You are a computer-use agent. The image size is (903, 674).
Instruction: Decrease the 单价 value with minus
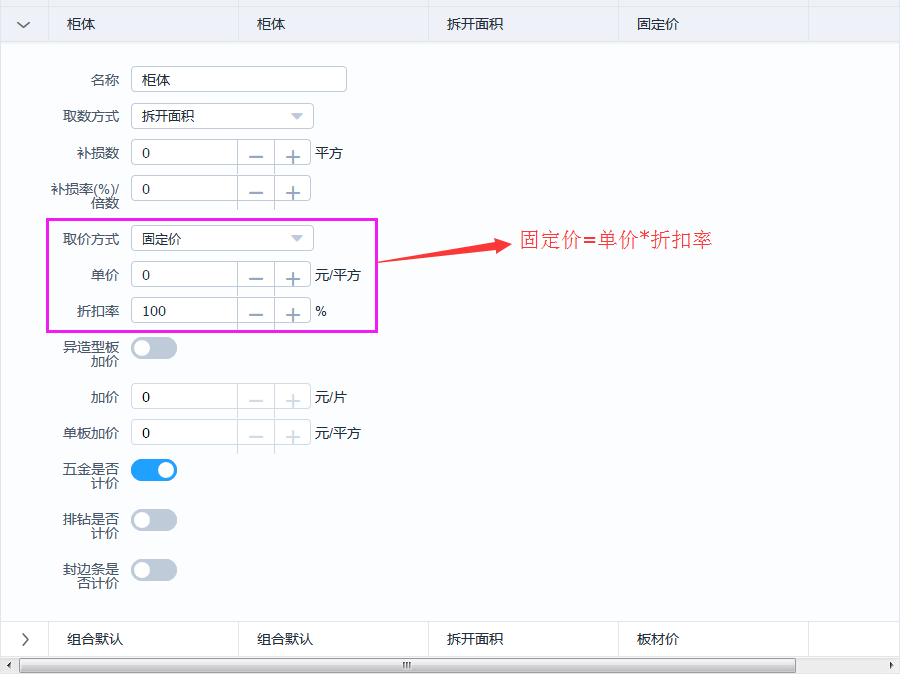[256, 276]
